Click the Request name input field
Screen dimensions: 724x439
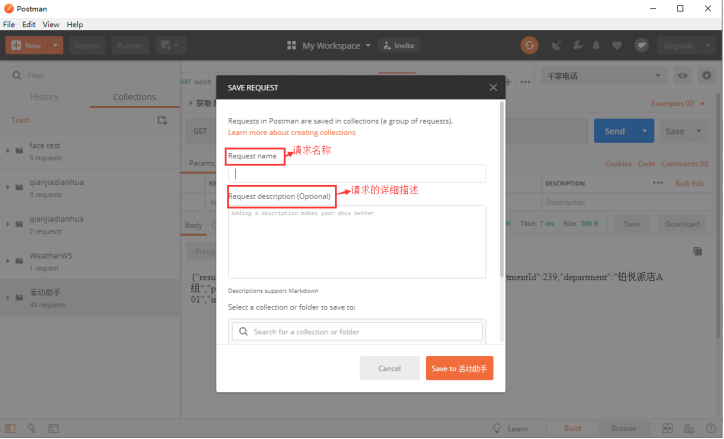pos(356,174)
